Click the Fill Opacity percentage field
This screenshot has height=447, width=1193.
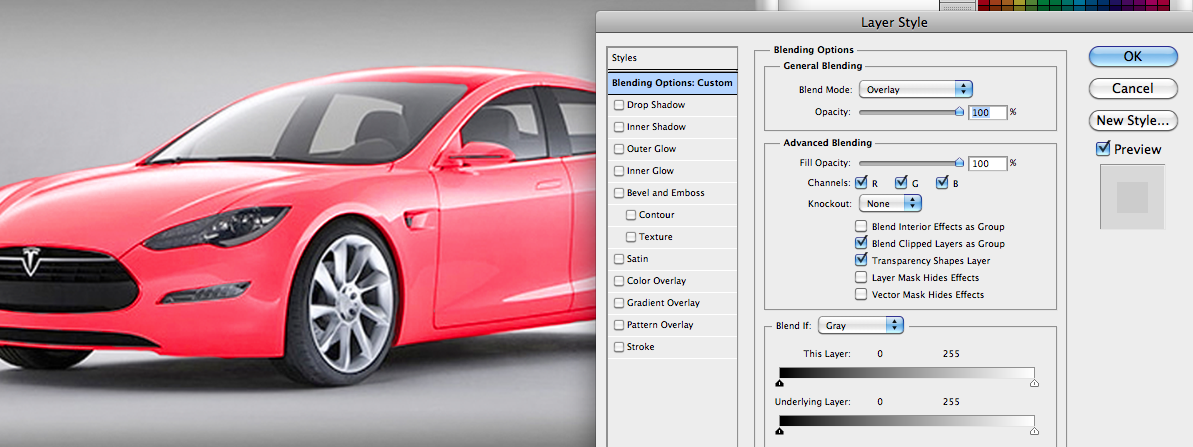(x=988, y=163)
